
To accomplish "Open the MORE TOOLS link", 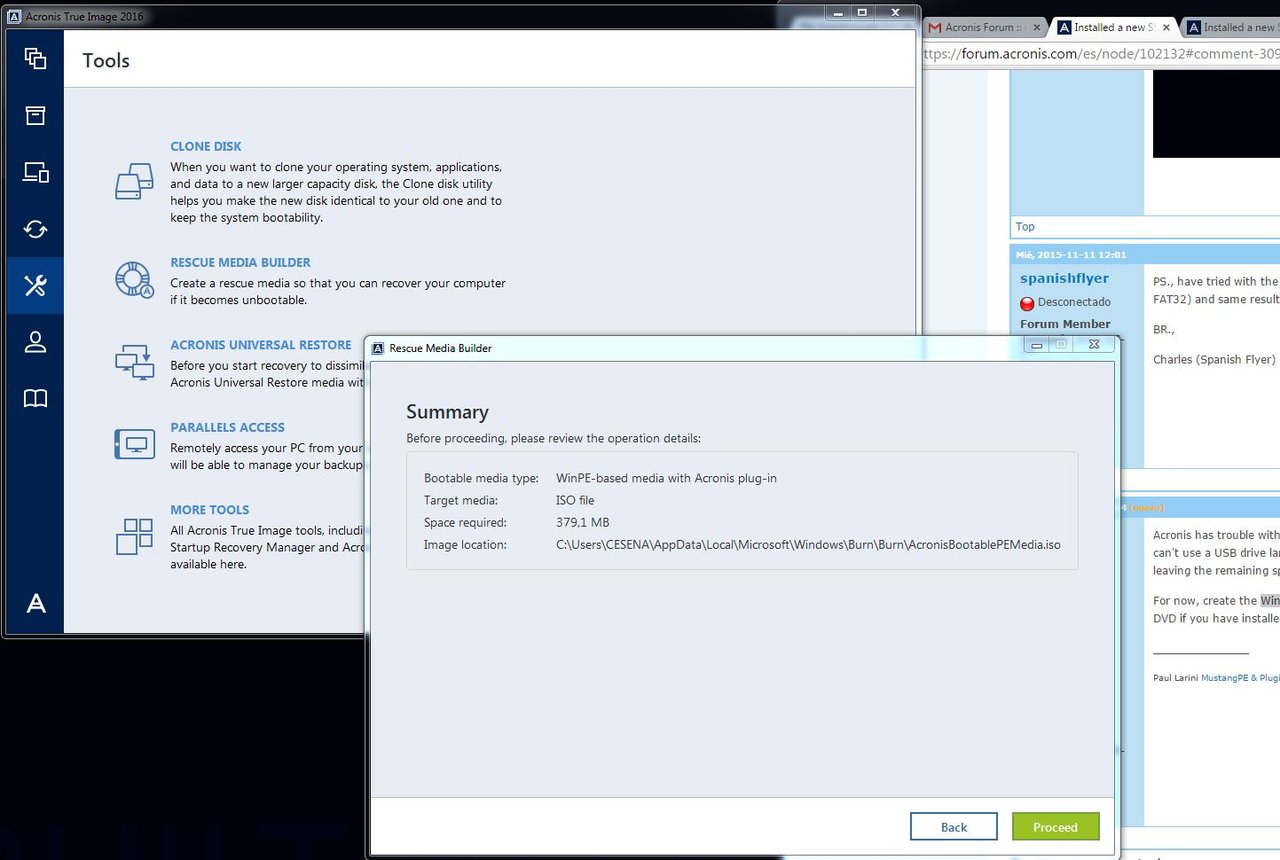I will (210, 509).
